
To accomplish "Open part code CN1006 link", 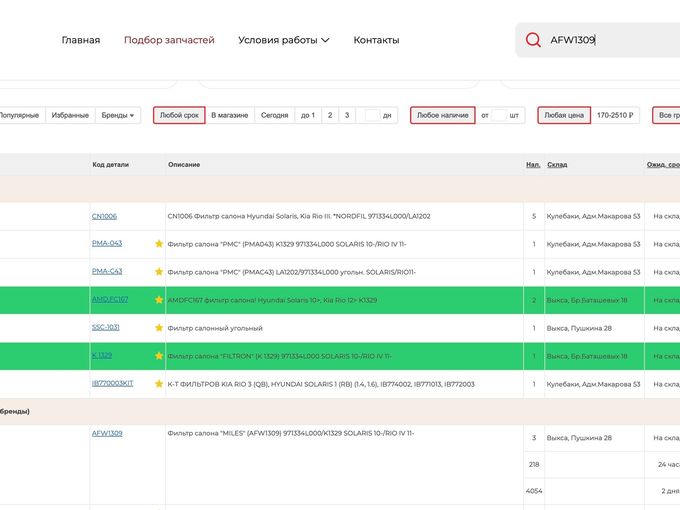I will click(105, 216).
